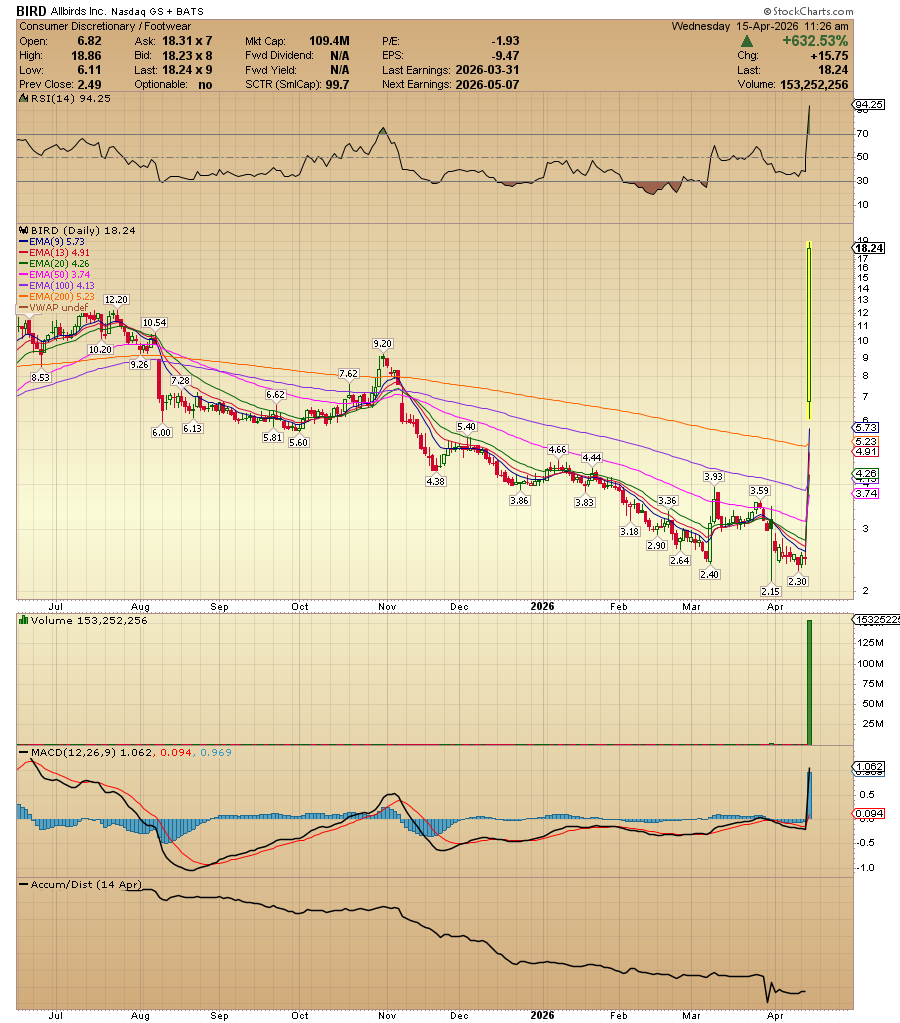This screenshot has width=900, height=1023.
Task: Click the 3.74 EMA tag on price axis
Action: point(867,493)
